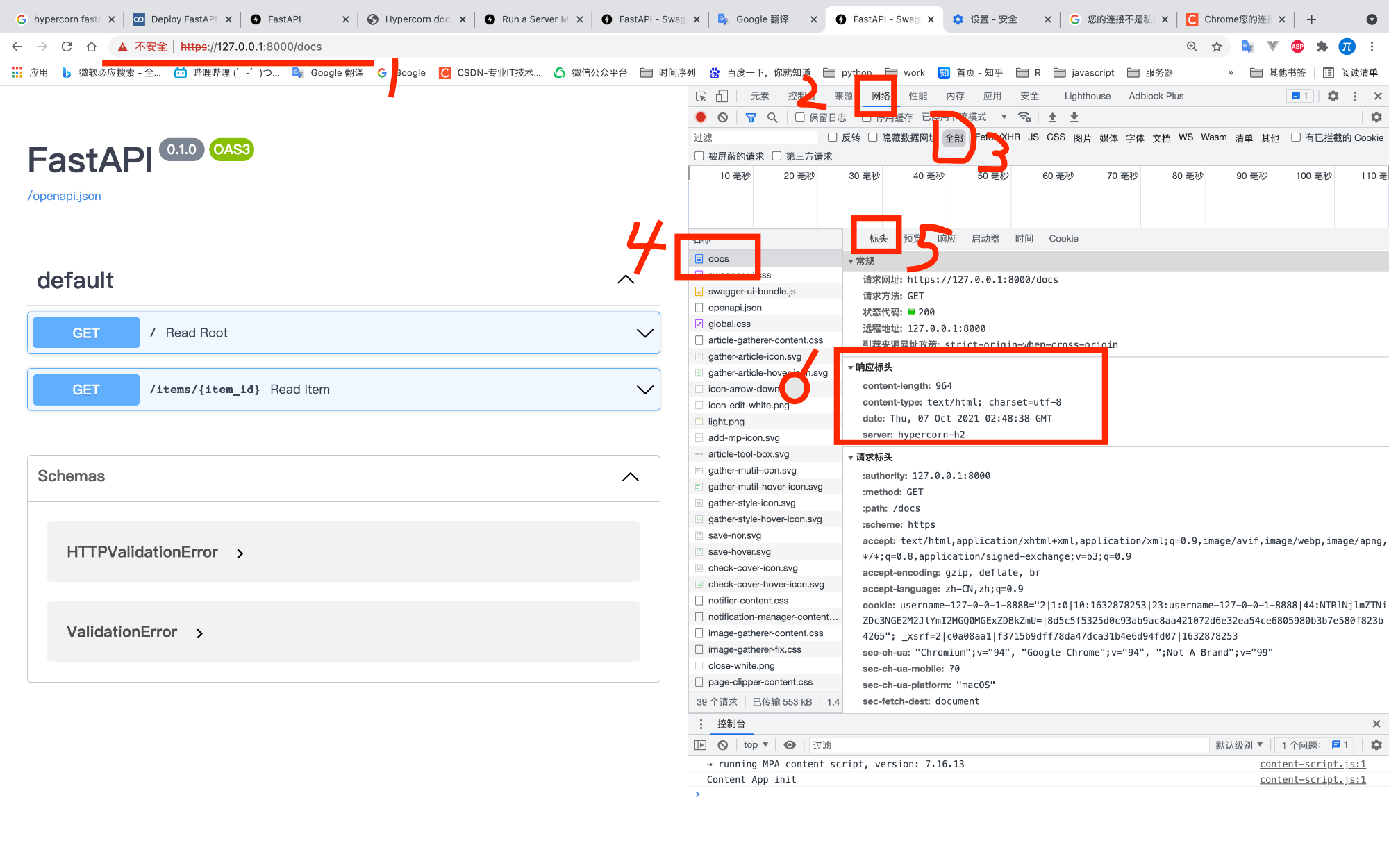Select the network throttling connection icon
Image resolution: width=1389 pixels, height=868 pixels.
[x=1025, y=117]
